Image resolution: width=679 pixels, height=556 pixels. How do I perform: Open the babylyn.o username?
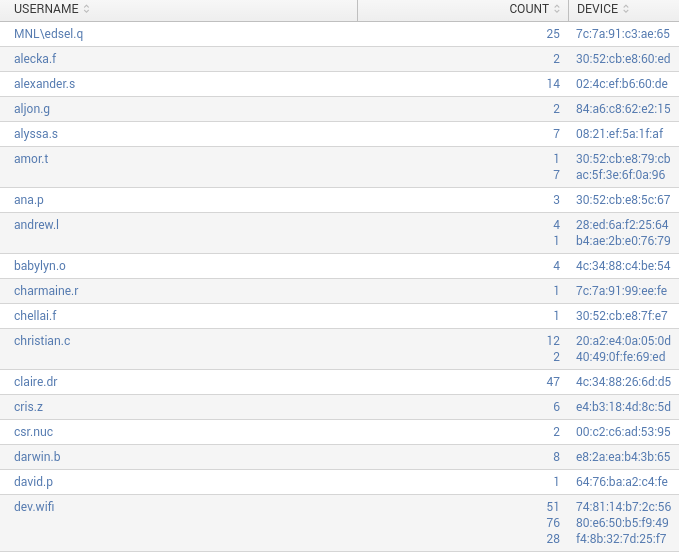click(40, 266)
